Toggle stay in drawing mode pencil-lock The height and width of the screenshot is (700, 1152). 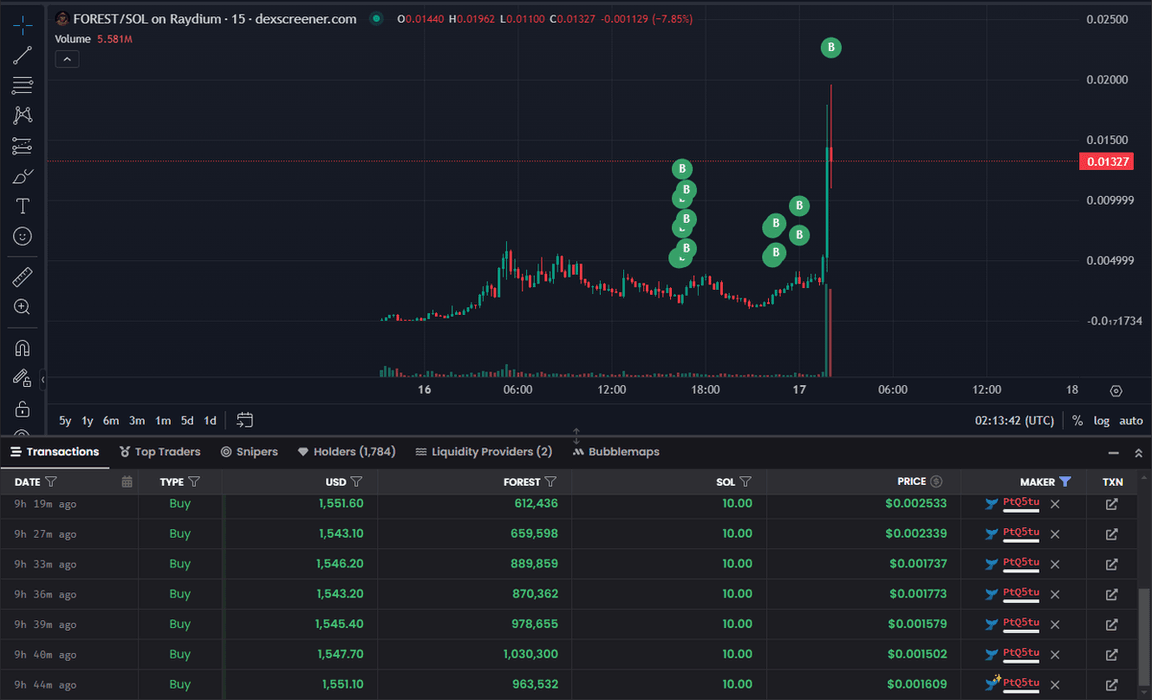22,378
